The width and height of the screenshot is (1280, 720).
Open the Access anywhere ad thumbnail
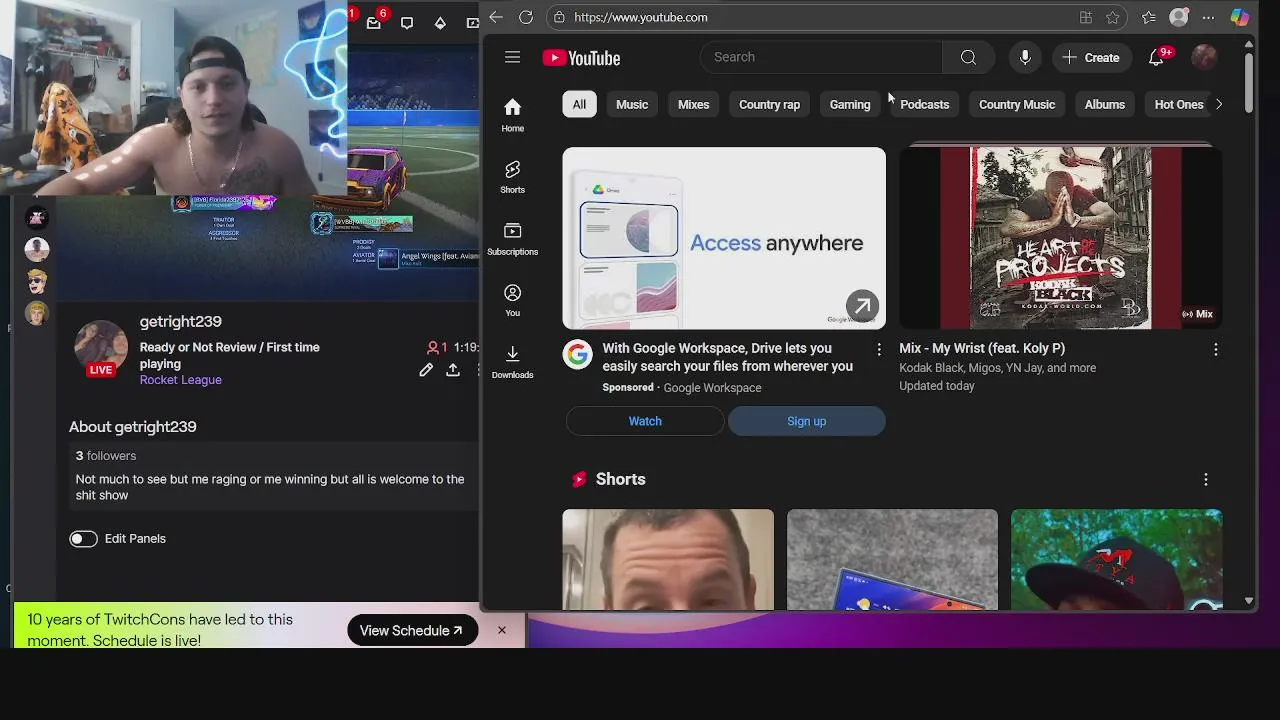tap(724, 238)
